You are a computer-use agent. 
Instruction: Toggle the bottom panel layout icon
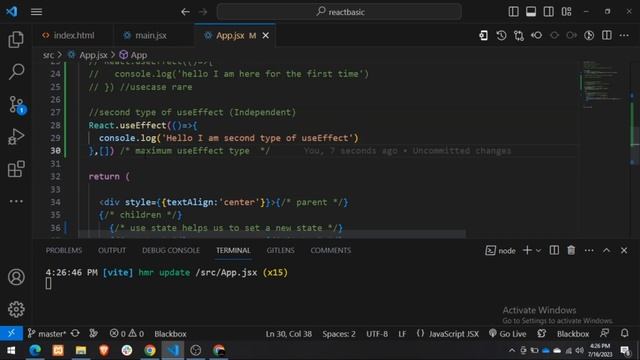tap(531, 11)
